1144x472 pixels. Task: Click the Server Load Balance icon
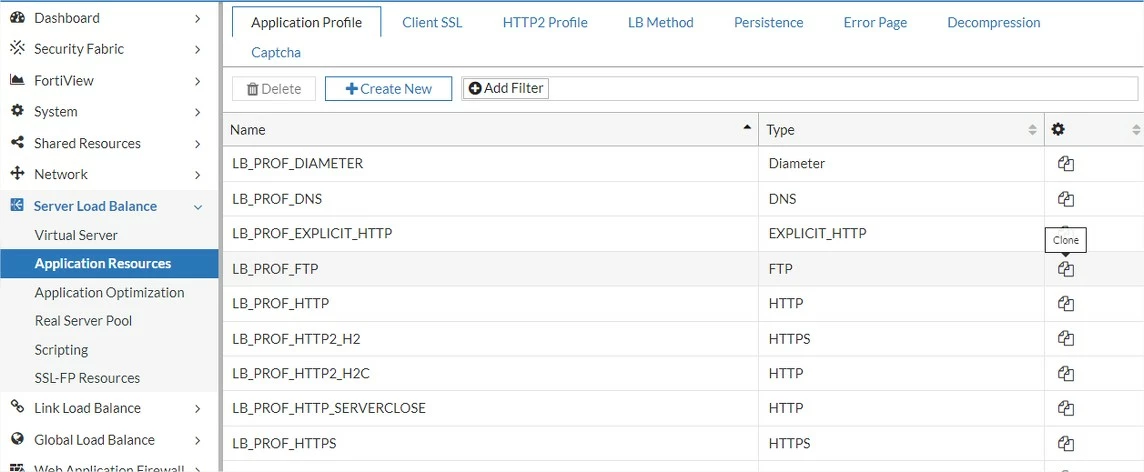coord(18,206)
